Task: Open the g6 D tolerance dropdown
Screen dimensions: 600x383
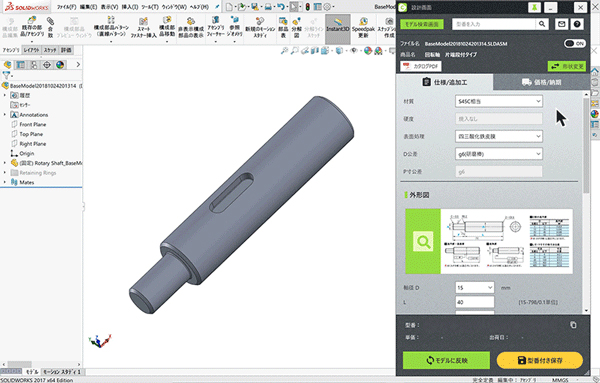Action: (499, 154)
